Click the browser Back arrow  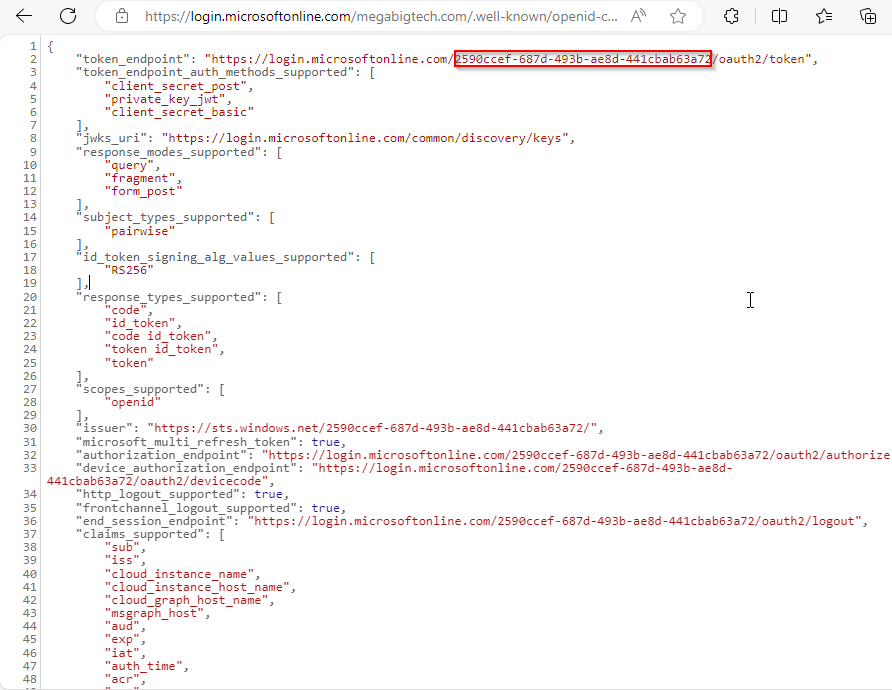23,16
